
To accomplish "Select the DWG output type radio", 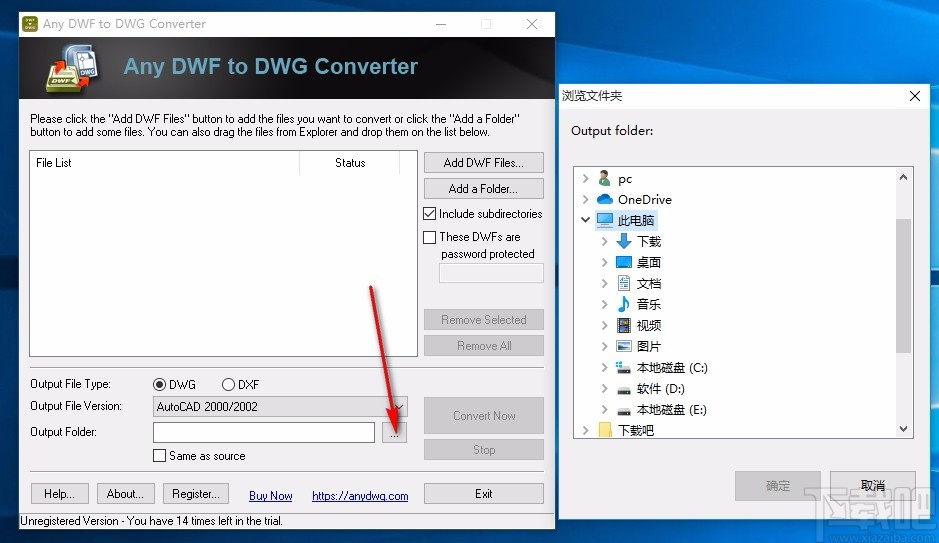I will click(159, 384).
